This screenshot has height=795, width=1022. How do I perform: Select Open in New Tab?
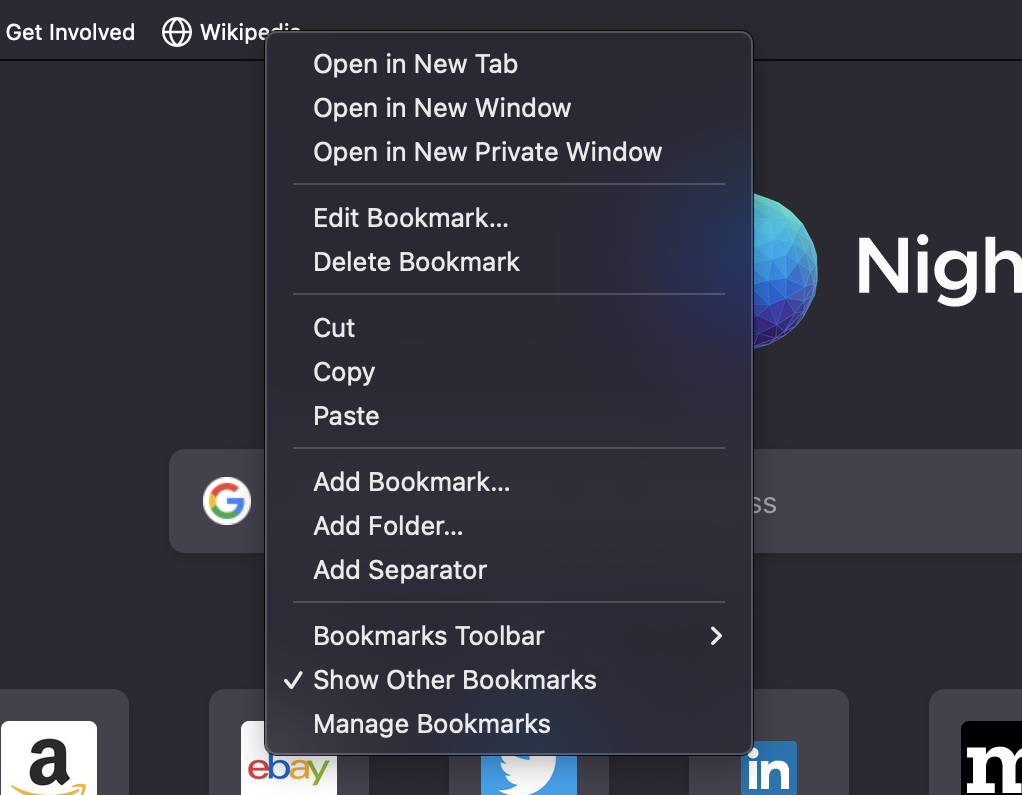click(x=415, y=64)
